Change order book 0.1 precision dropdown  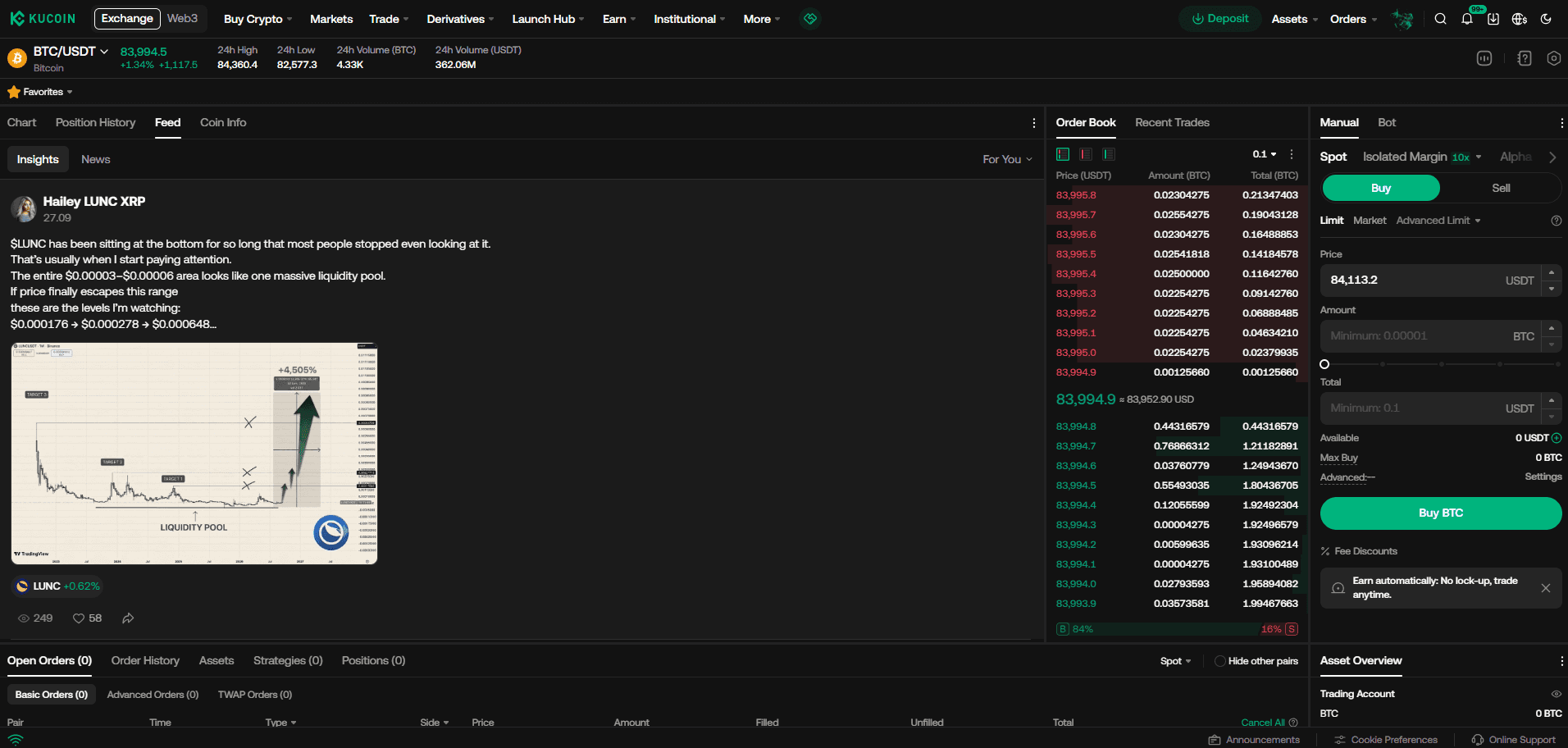pyautogui.click(x=1265, y=154)
